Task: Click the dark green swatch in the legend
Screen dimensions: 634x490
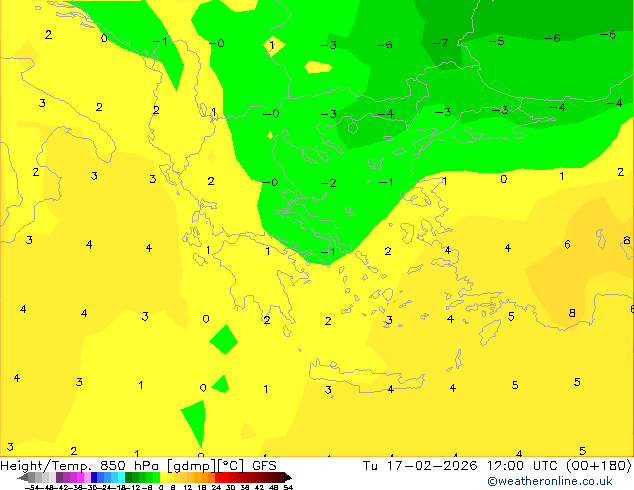Action: point(129,477)
